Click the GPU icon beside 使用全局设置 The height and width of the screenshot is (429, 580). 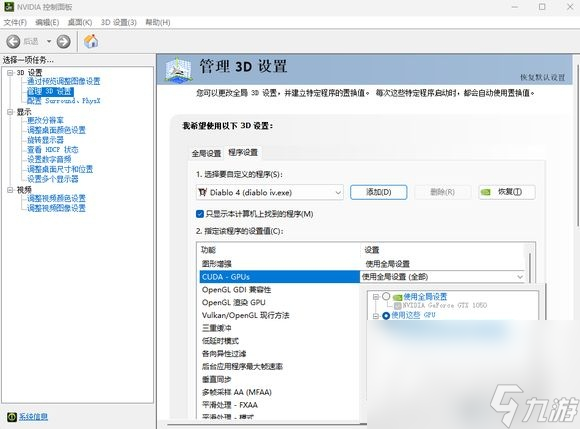(x=397, y=297)
